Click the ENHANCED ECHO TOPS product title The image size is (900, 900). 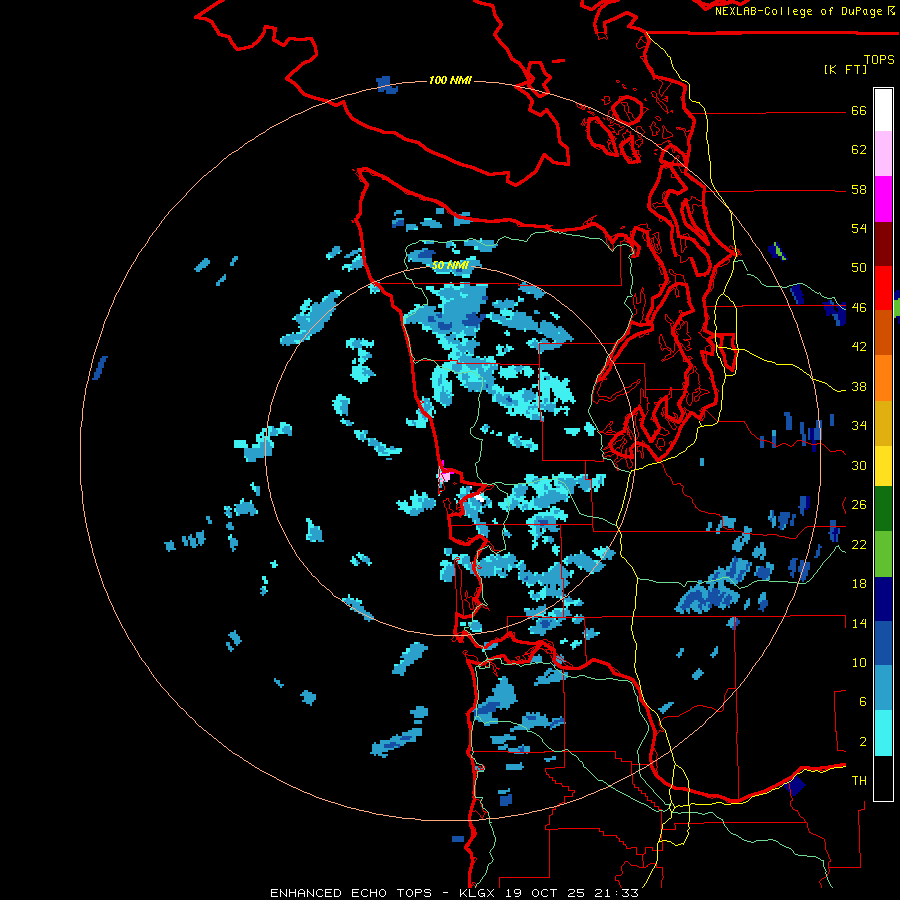click(351, 893)
